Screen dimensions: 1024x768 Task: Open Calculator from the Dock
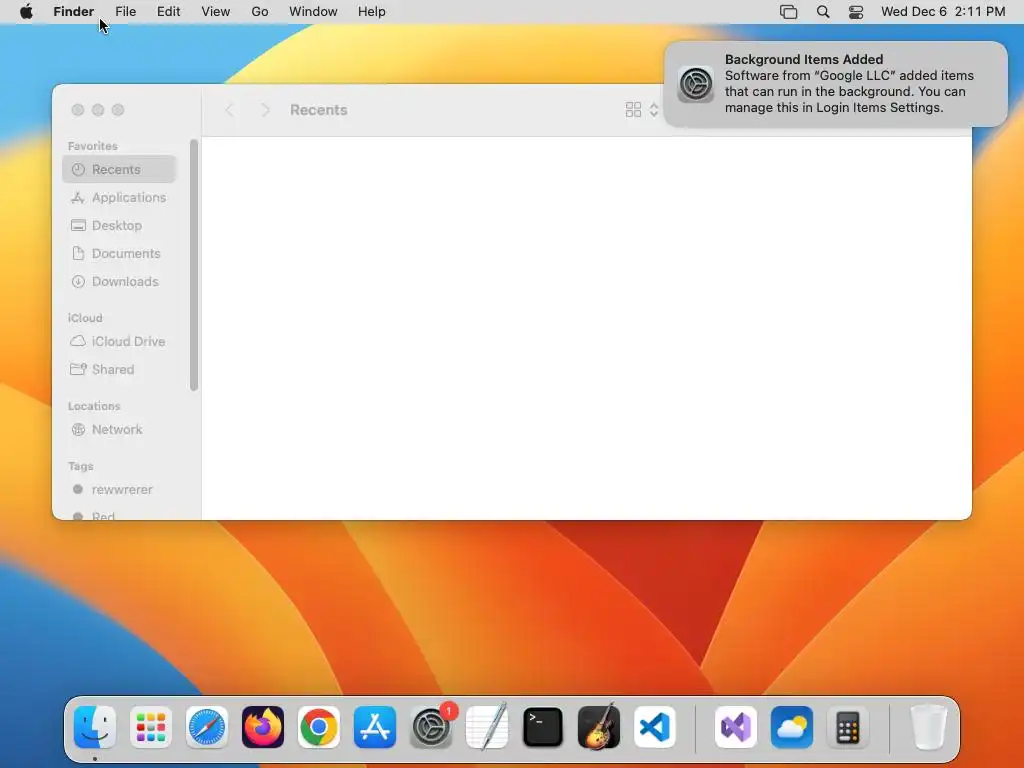point(848,727)
